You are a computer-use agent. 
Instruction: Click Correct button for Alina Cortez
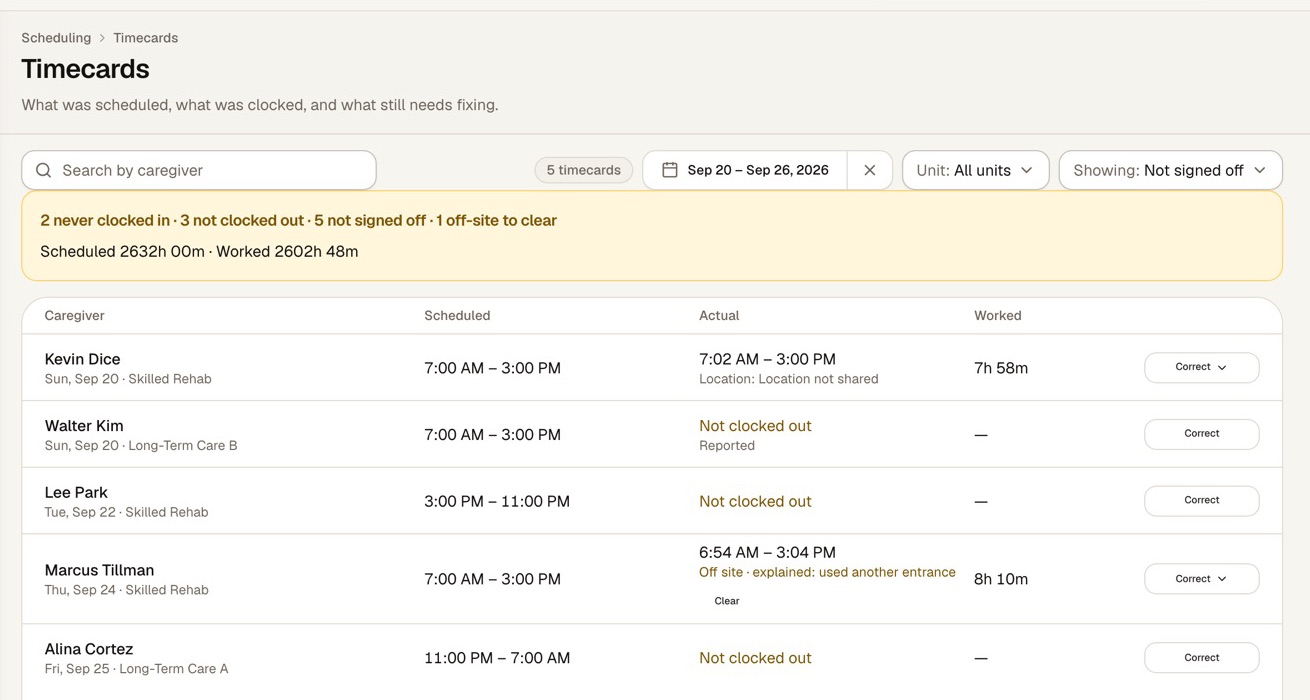[x=1201, y=658]
